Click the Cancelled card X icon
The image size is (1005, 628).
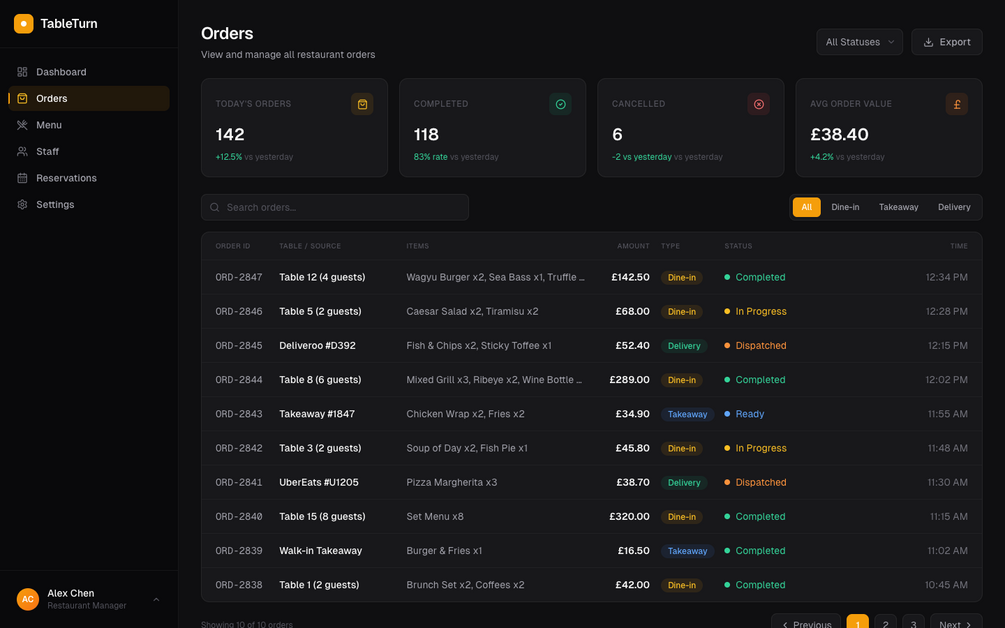[758, 104]
